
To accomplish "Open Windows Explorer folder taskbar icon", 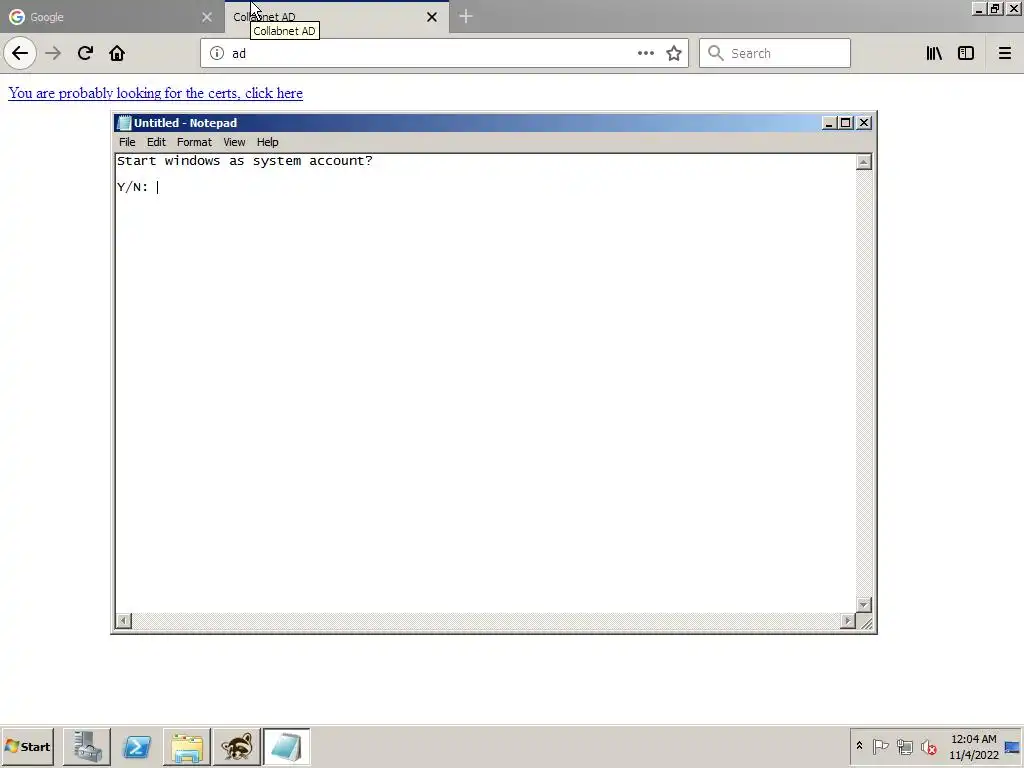I will [187, 746].
